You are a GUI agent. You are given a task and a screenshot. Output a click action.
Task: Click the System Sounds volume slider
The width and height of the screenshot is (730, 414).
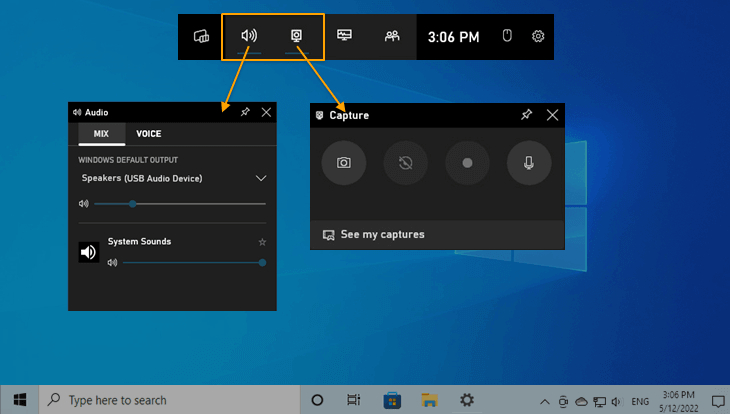coord(194,263)
